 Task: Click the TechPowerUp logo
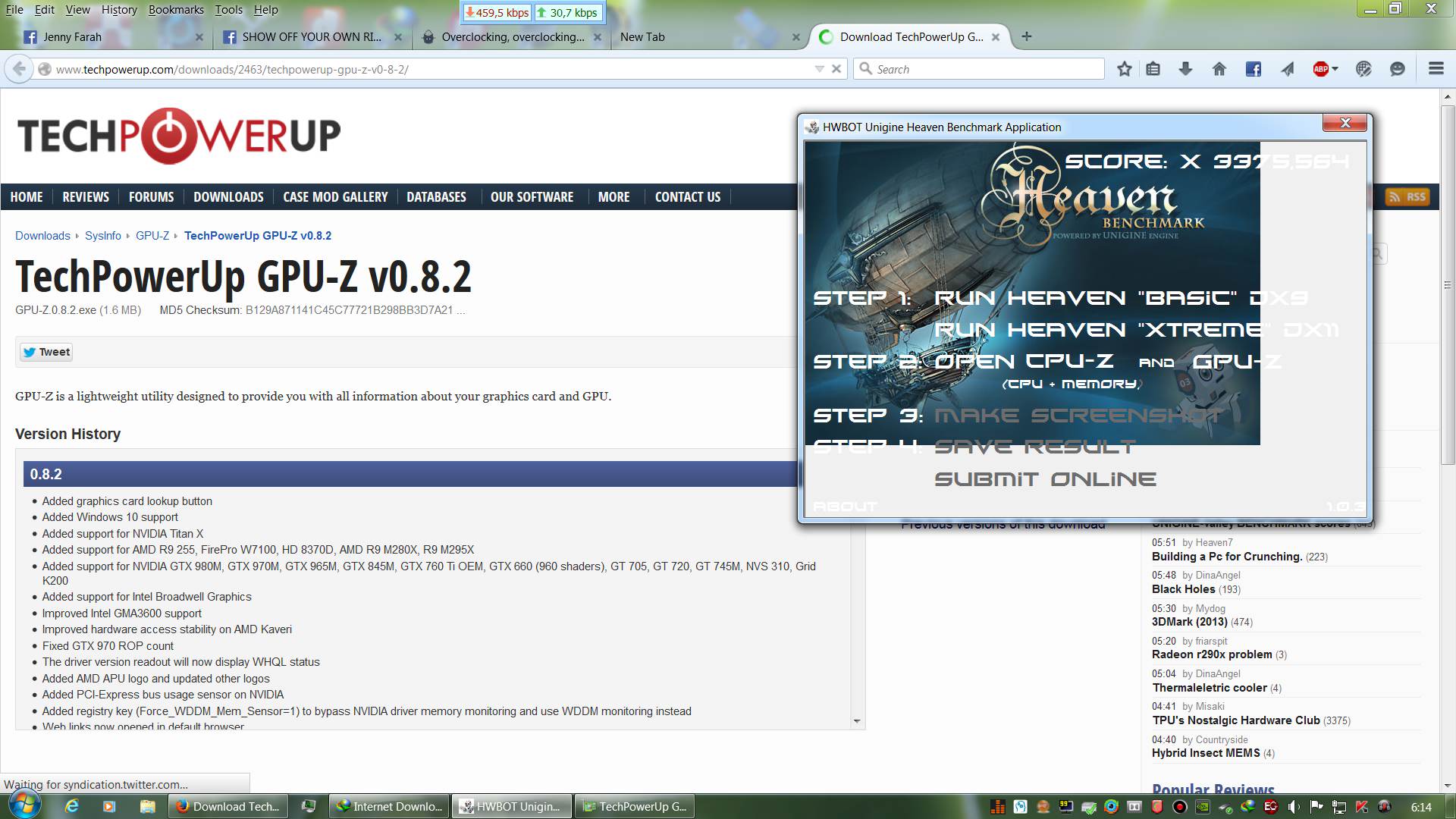179,136
